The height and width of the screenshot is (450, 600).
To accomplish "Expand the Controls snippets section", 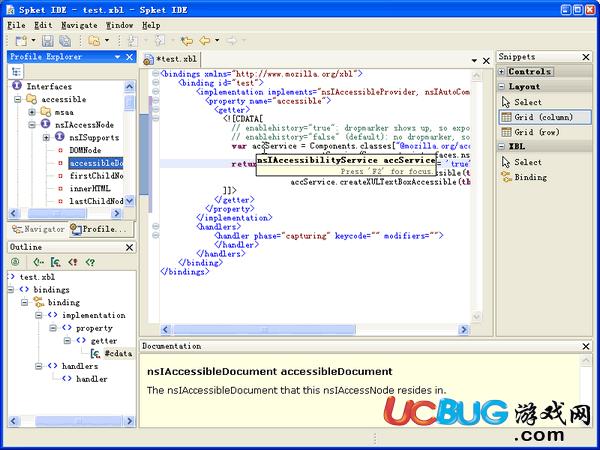I will coord(501,72).
